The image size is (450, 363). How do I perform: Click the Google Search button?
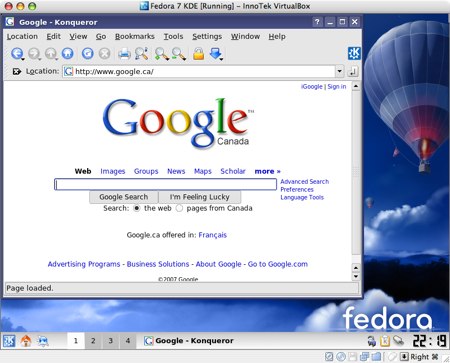tap(124, 197)
